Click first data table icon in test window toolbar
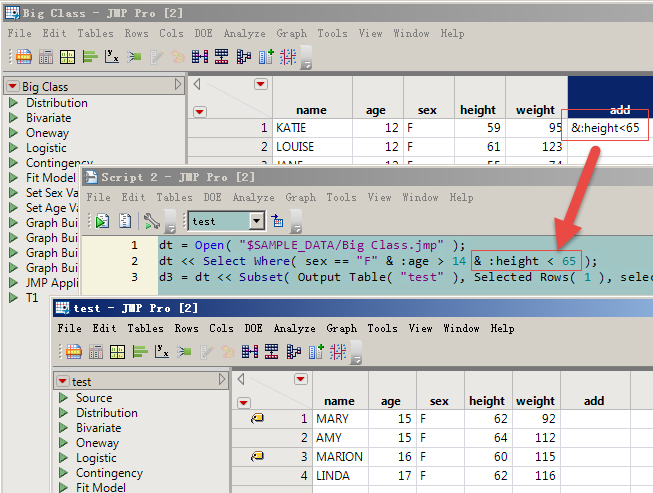The width and height of the screenshot is (653, 493). (73, 351)
